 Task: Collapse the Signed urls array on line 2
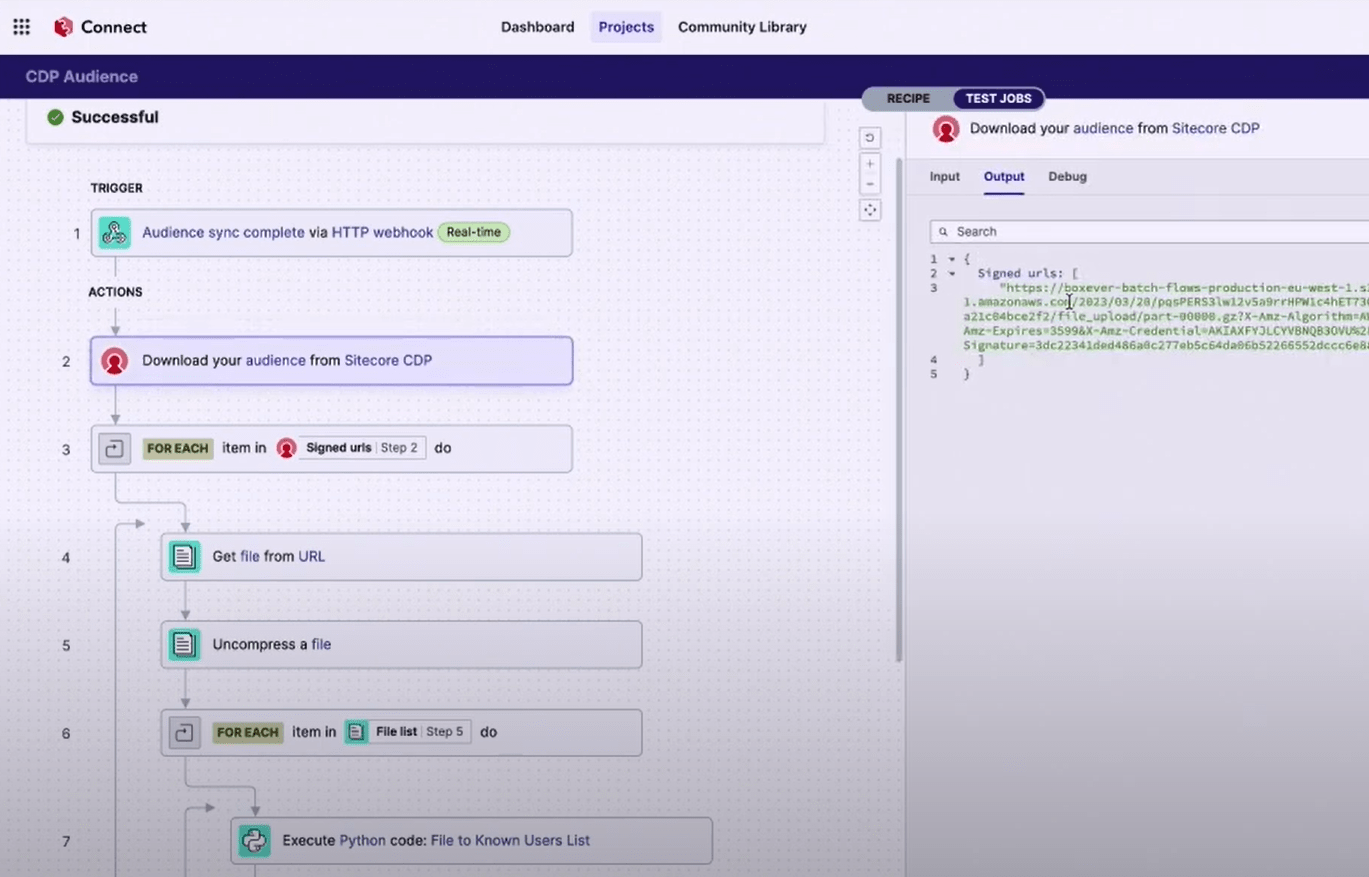pos(952,273)
